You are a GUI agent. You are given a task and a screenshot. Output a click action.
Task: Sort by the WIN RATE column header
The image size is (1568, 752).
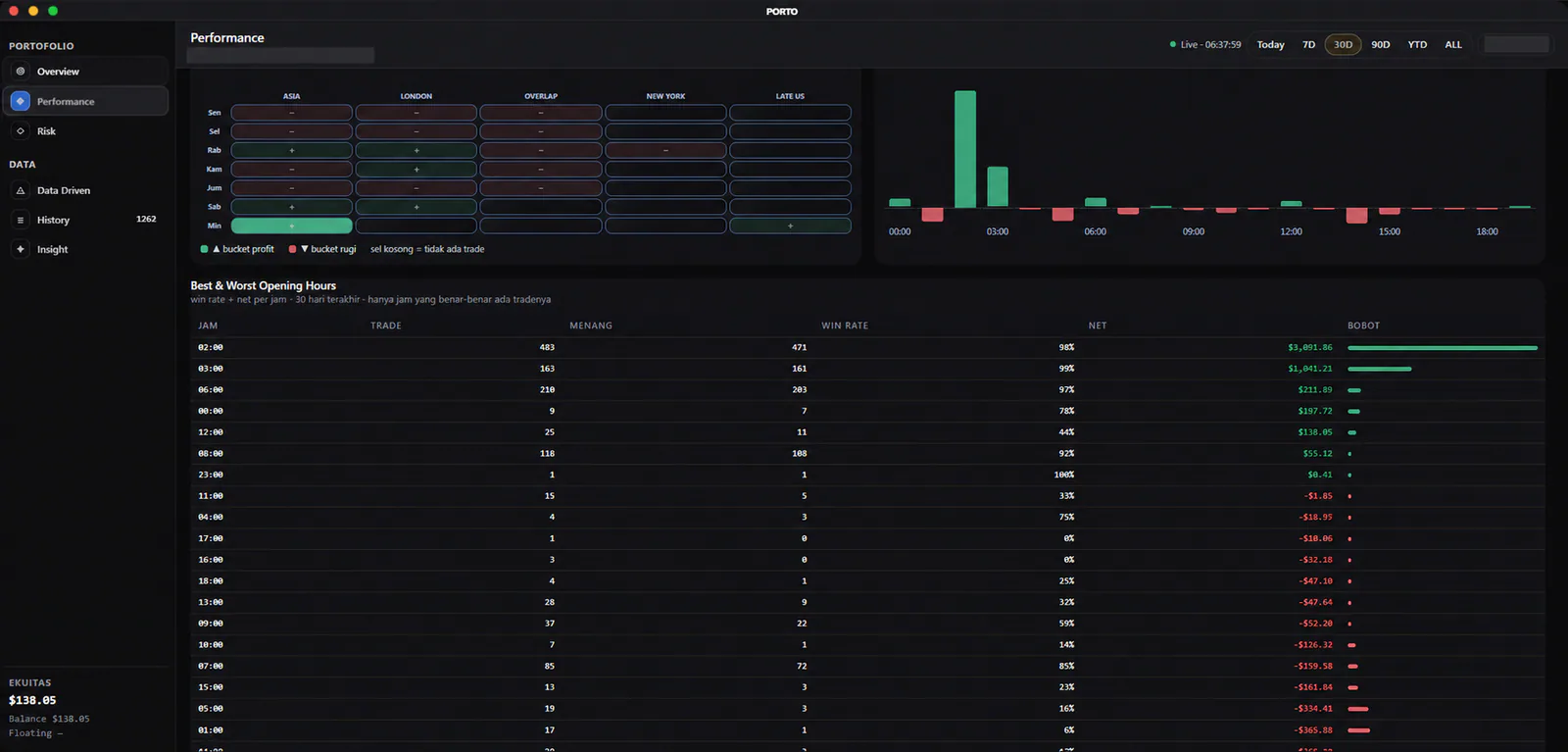click(845, 326)
